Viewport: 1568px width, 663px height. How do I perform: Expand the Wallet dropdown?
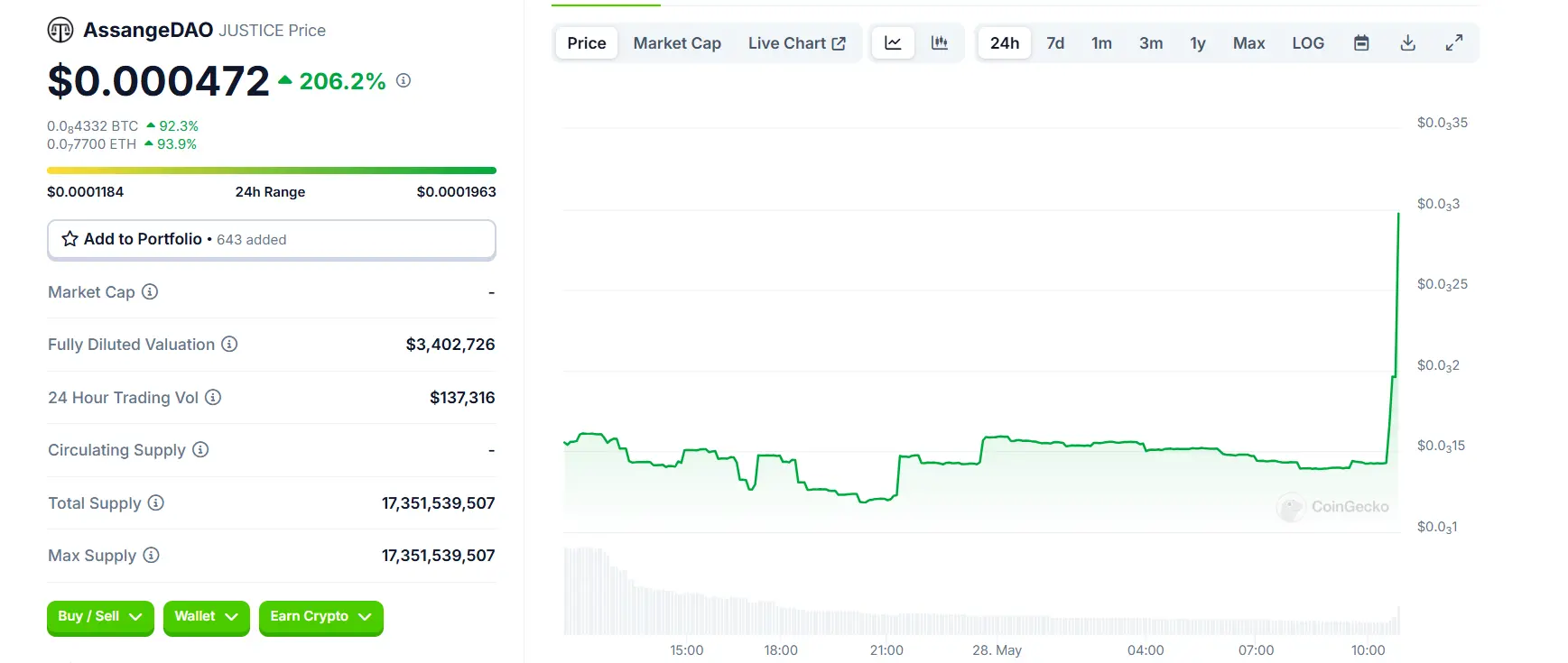coord(206,617)
